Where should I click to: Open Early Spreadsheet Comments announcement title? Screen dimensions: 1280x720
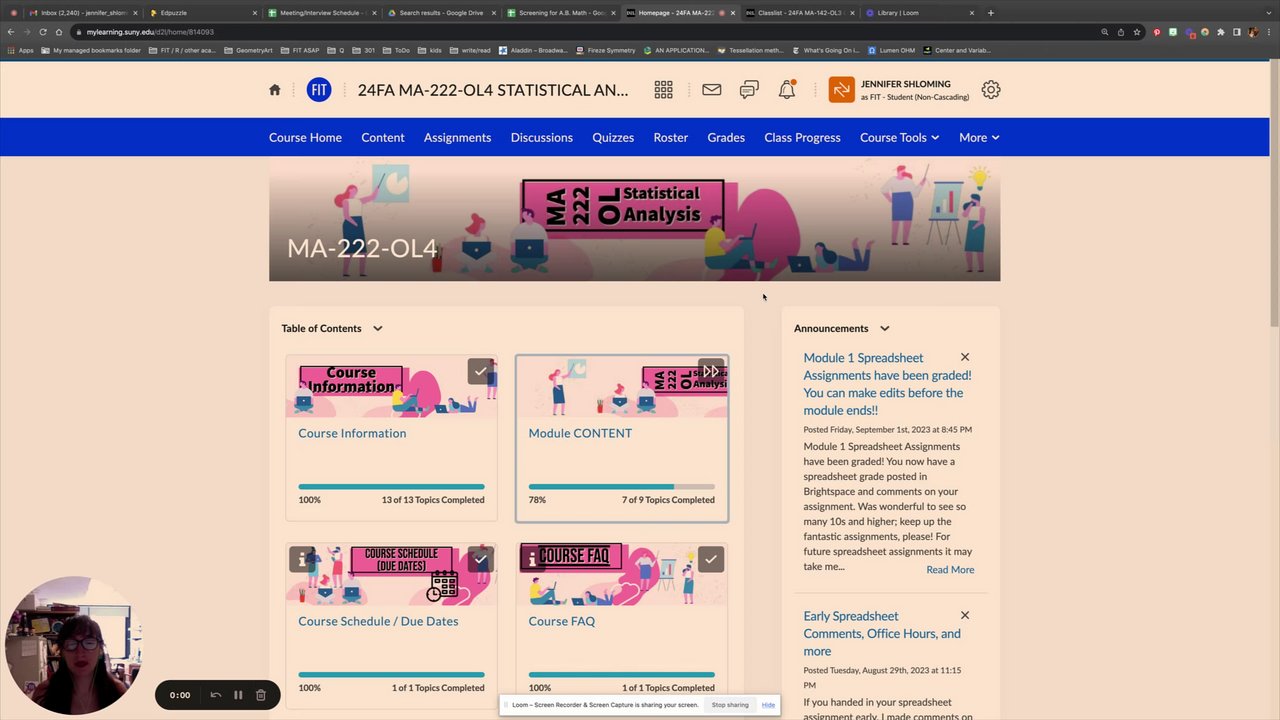(x=882, y=634)
